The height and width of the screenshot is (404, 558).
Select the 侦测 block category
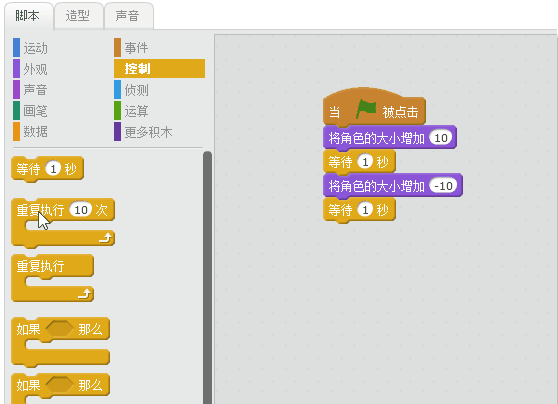[136, 90]
